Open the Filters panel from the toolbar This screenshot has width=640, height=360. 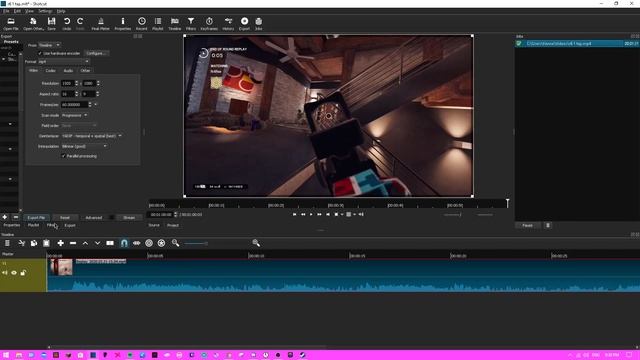[x=191, y=24]
